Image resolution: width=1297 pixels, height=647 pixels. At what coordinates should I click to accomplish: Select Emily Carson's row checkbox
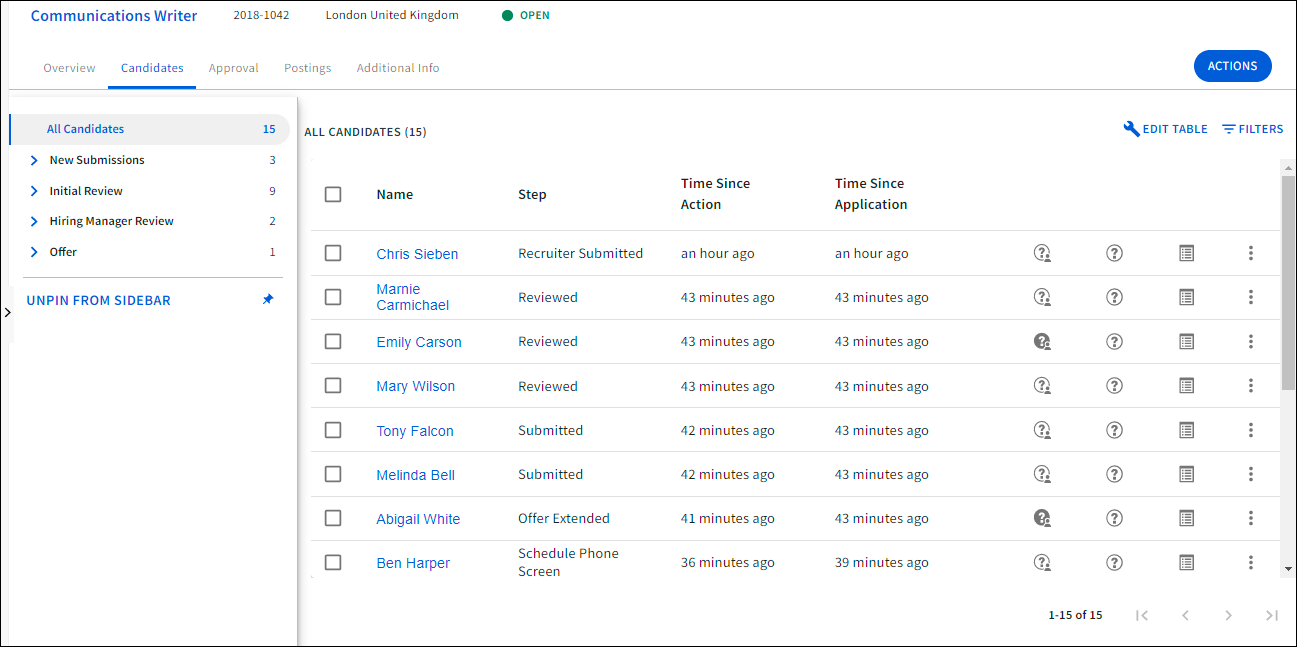(333, 341)
